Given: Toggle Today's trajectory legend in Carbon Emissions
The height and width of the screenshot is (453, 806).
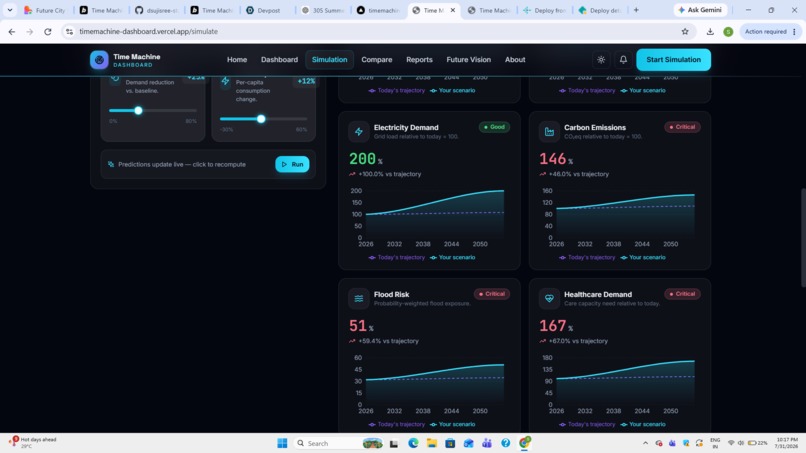Looking at the screenshot, I should coord(587,257).
